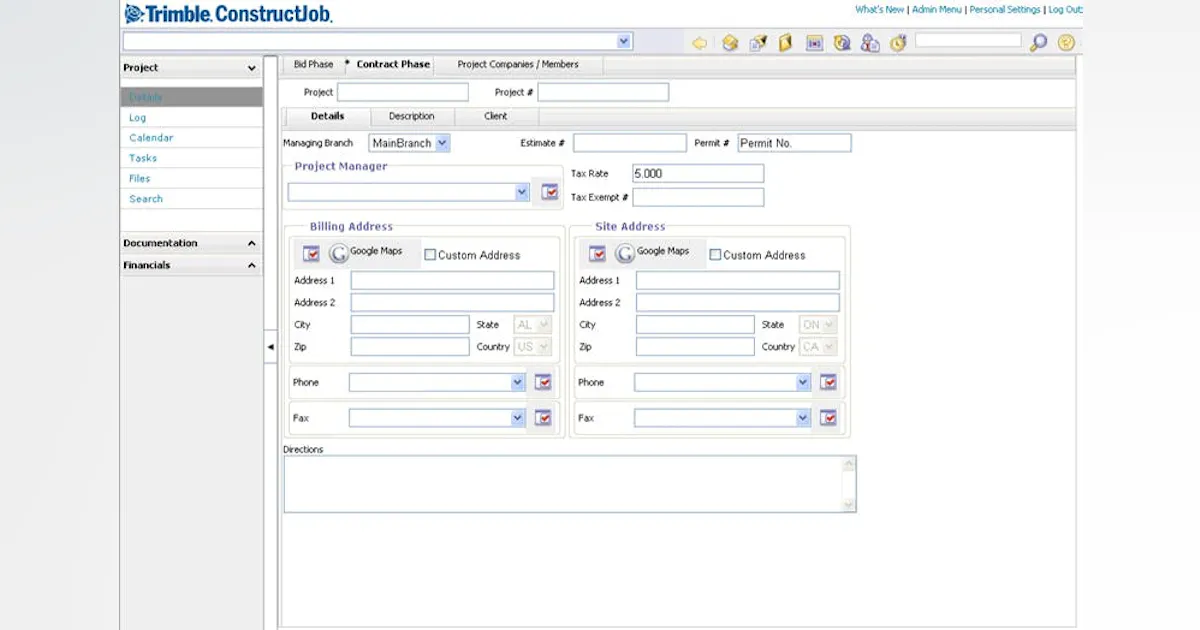Open the What's New link
Viewport: 1200px width, 630px height.
click(x=880, y=9)
